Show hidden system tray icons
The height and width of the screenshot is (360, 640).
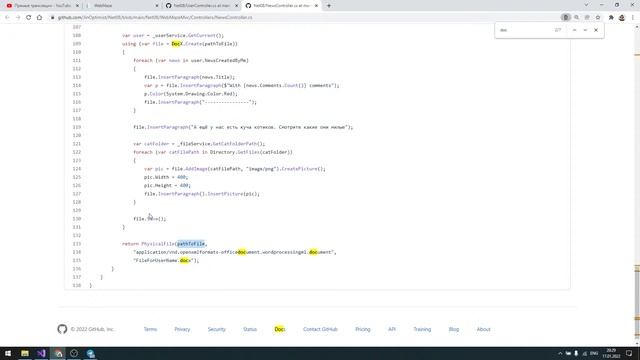tap(560, 353)
